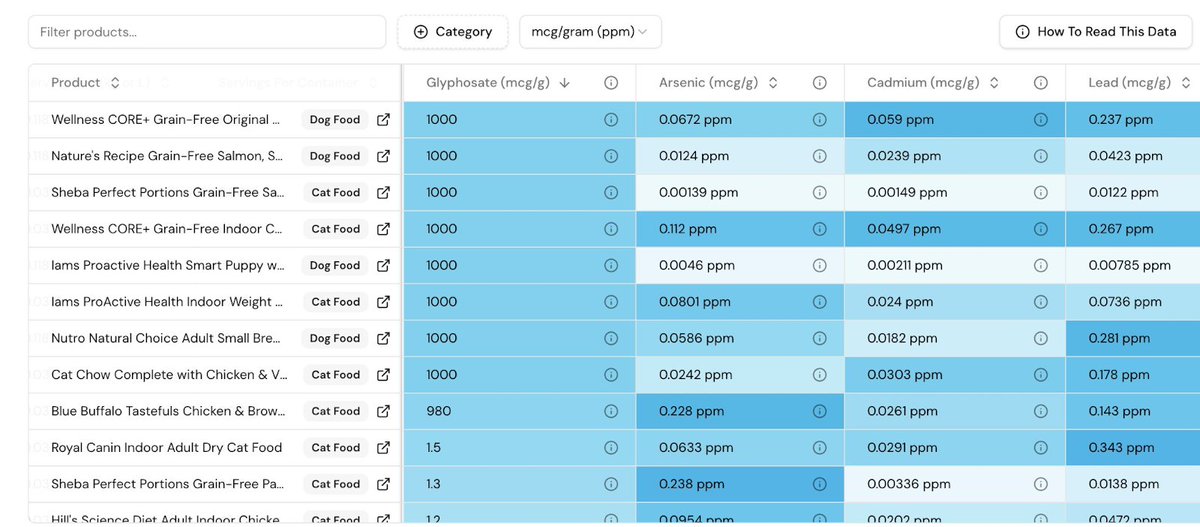Viewport: 1200px width, 527px height.
Task: Click the 0.343 ppm lead cell
Action: 1132,448
